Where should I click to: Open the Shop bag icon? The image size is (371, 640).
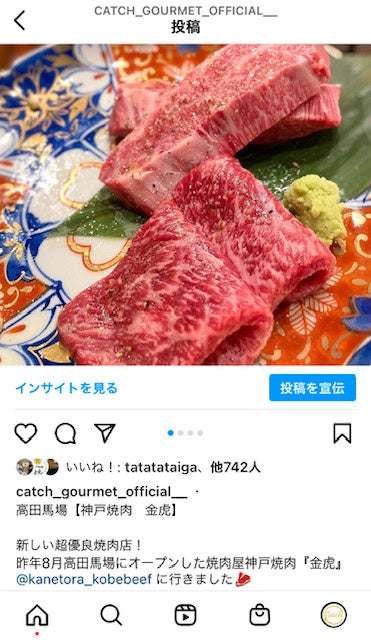pos(260,615)
